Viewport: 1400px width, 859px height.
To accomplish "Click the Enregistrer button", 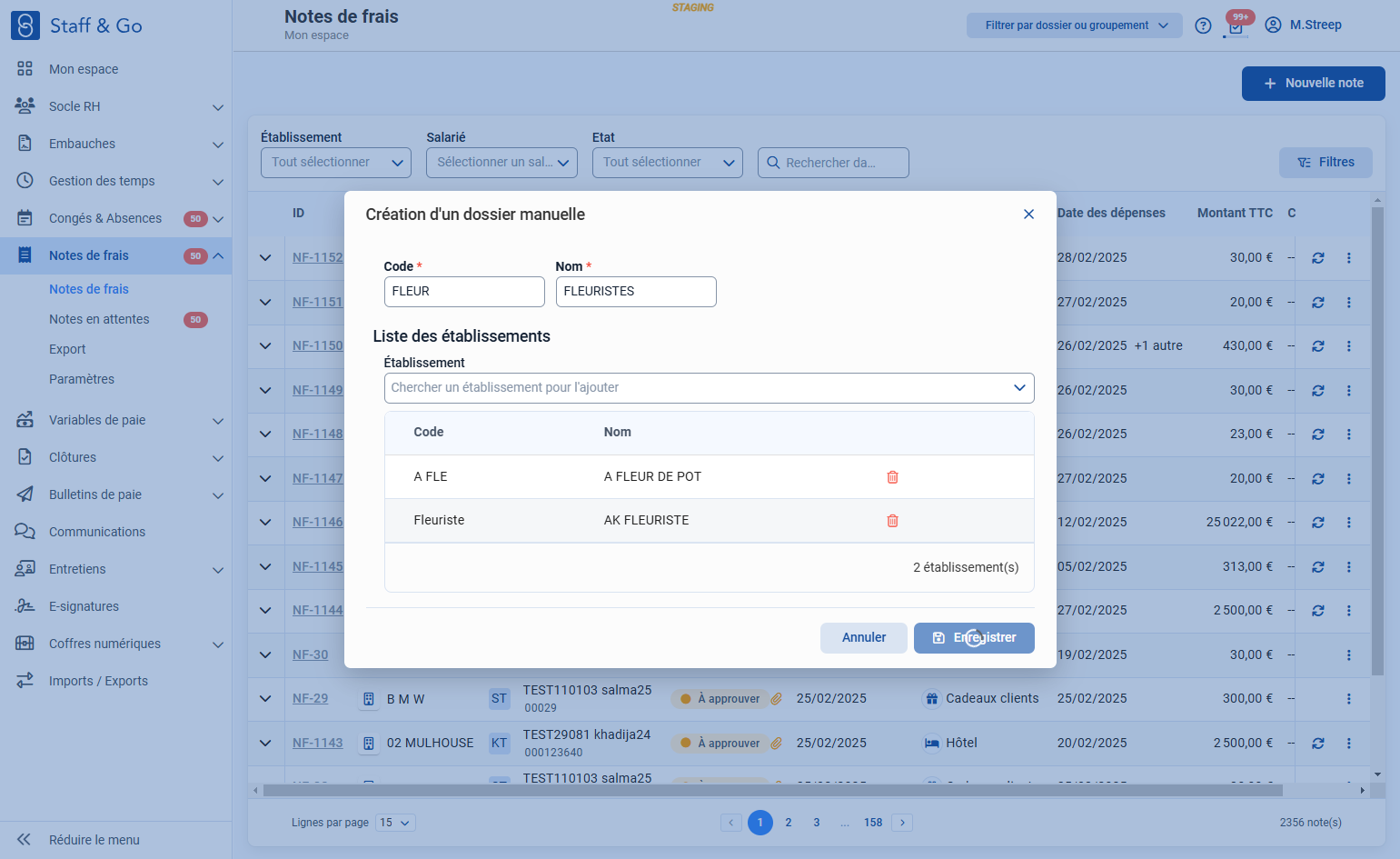I will (974, 638).
